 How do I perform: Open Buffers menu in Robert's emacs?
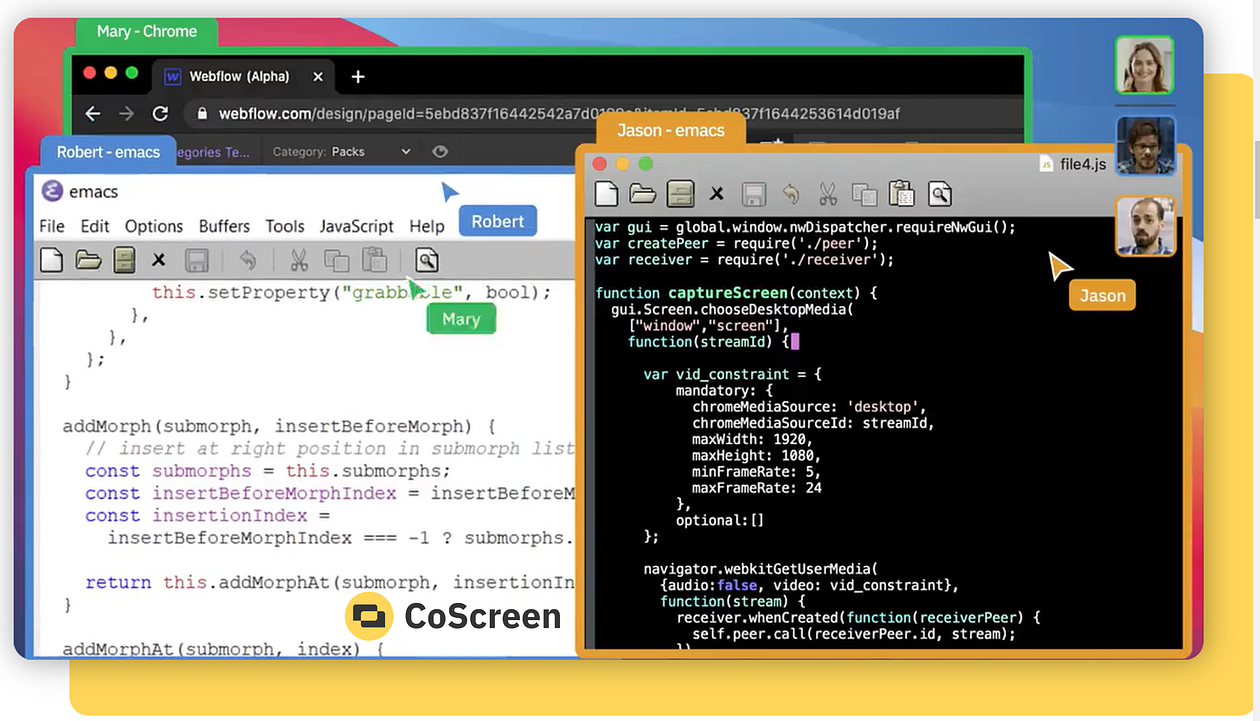pyautogui.click(x=224, y=226)
